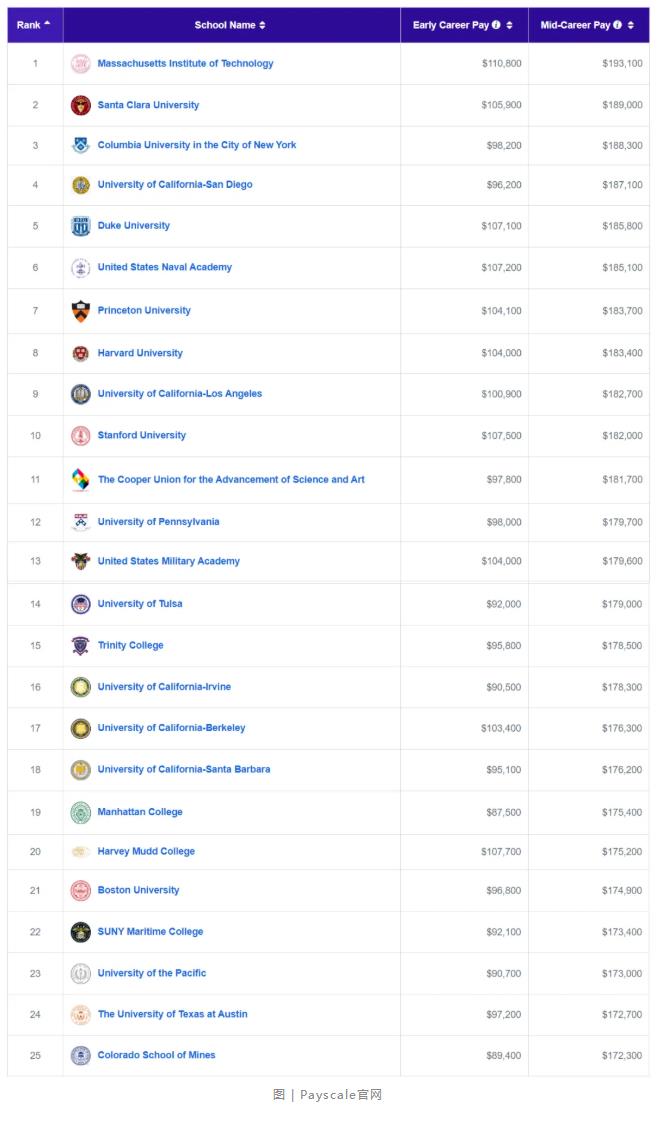Click the MIT school logo icon
658x1135 pixels.
80,64
